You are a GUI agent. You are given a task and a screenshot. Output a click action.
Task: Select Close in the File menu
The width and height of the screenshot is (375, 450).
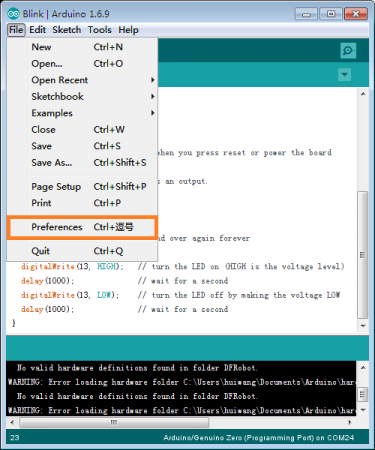(x=82, y=129)
